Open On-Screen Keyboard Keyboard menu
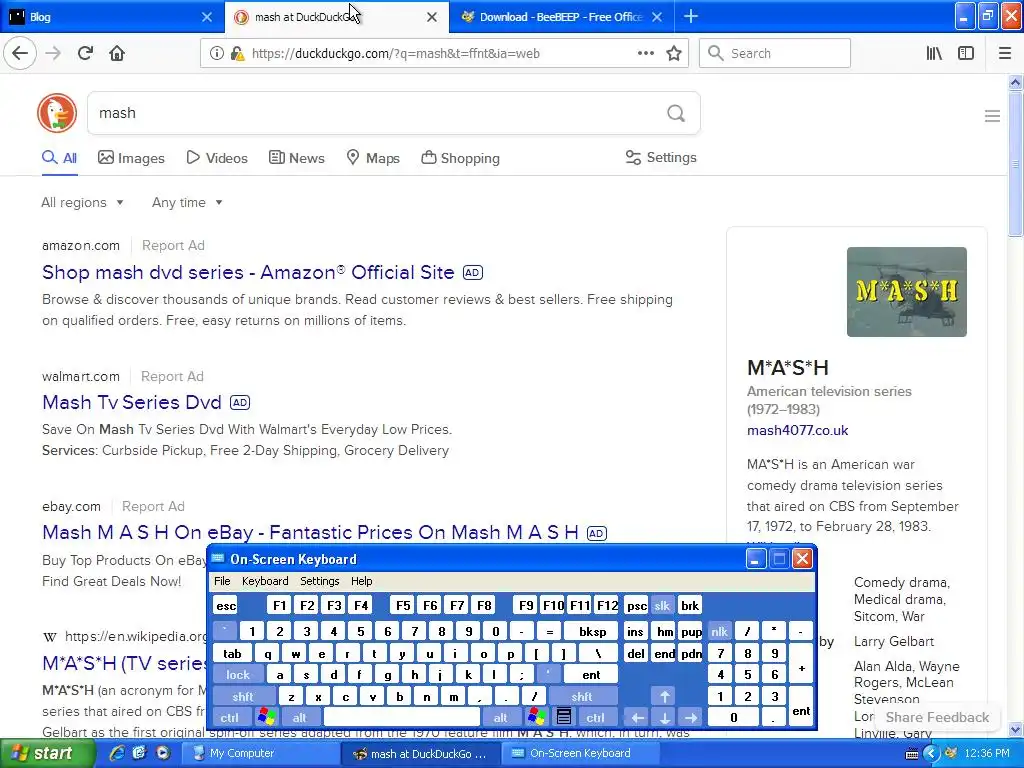 264,581
